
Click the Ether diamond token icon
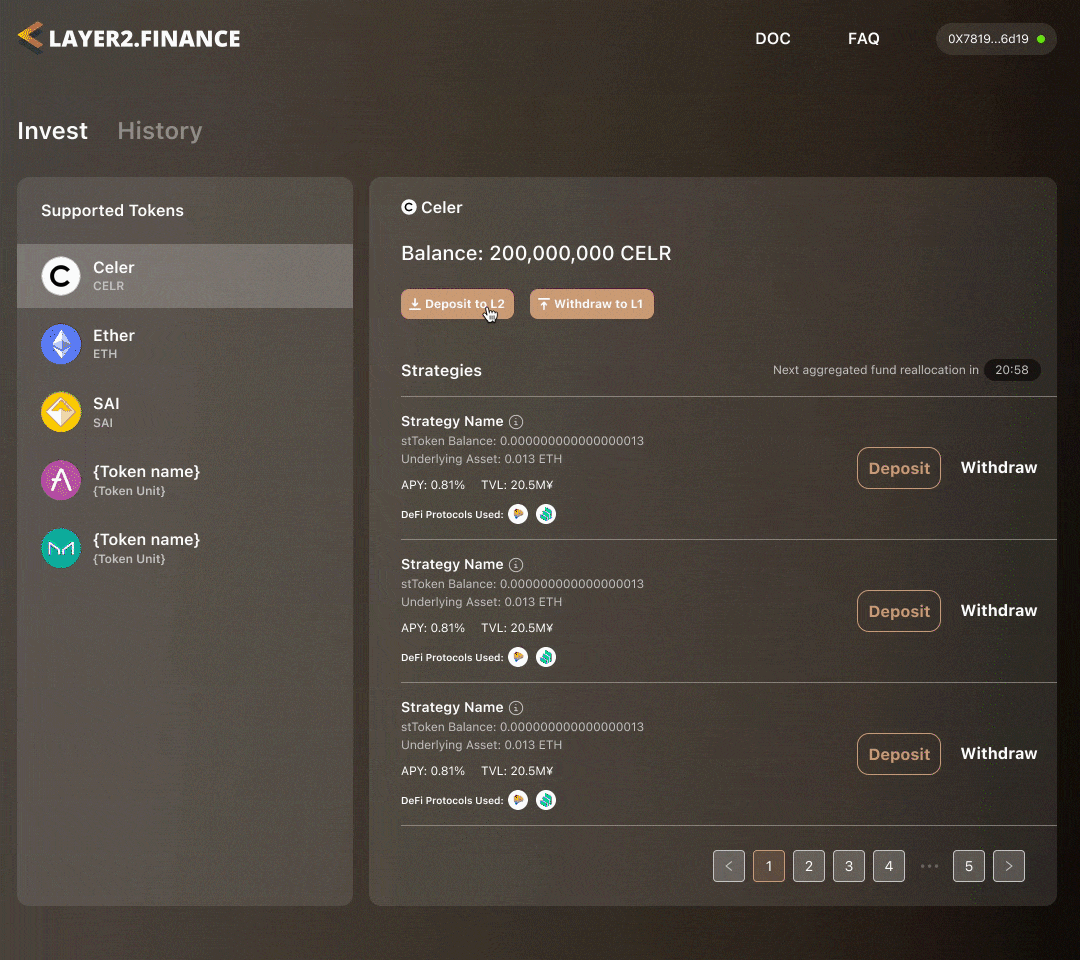coord(61,344)
